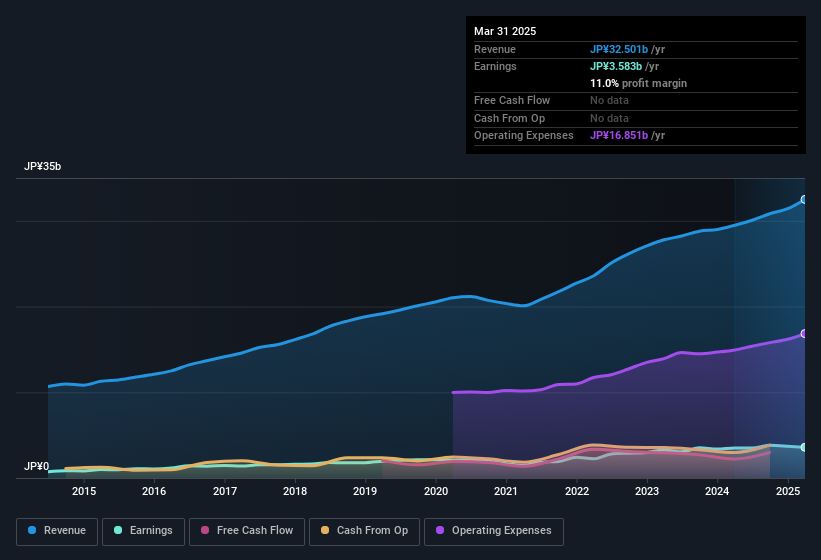821x560 pixels.
Task: Toggle the Cash From Op legend button
Action: tap(364, 531)
